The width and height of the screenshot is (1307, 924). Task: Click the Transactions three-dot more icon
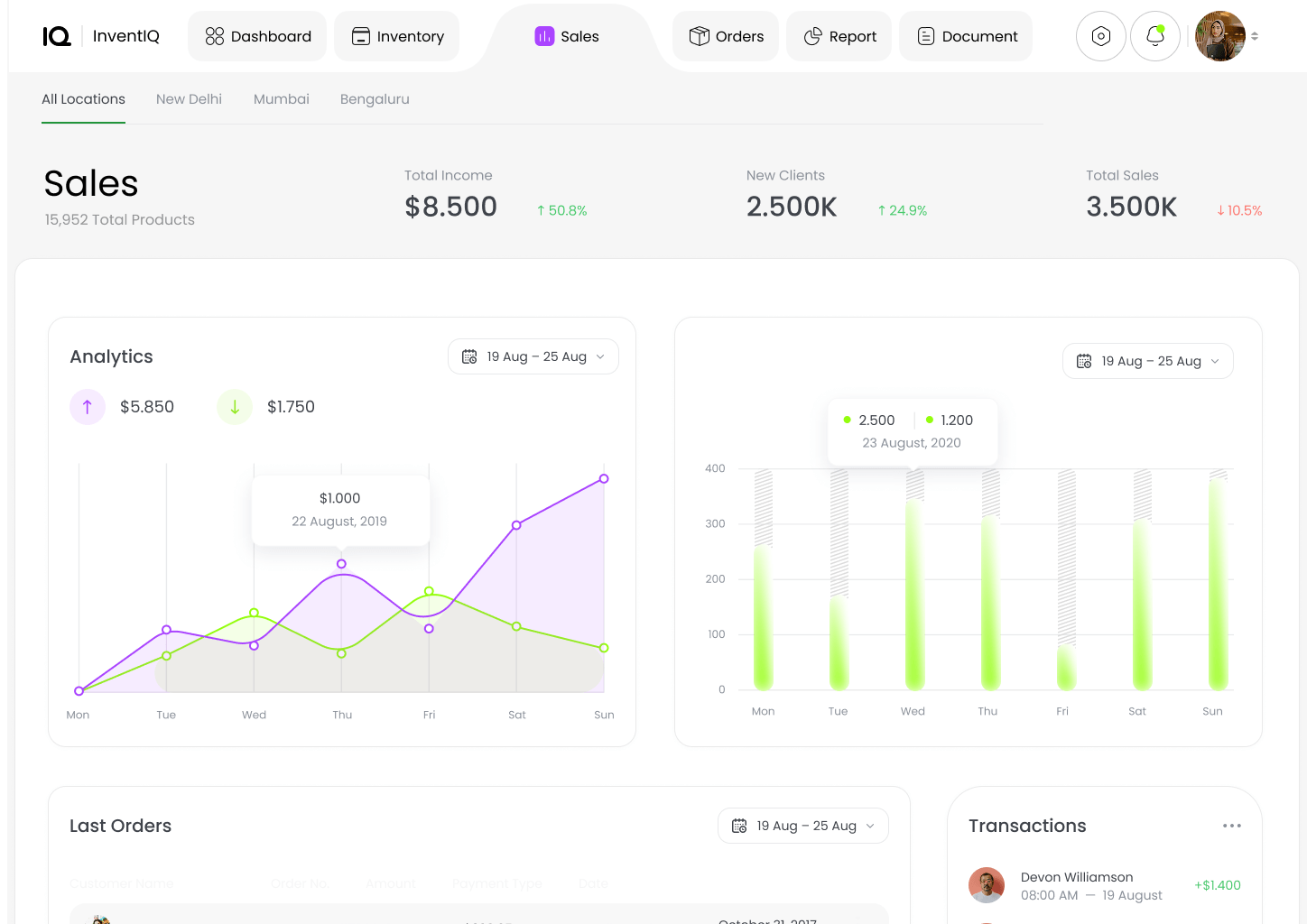coord(1231,826)
